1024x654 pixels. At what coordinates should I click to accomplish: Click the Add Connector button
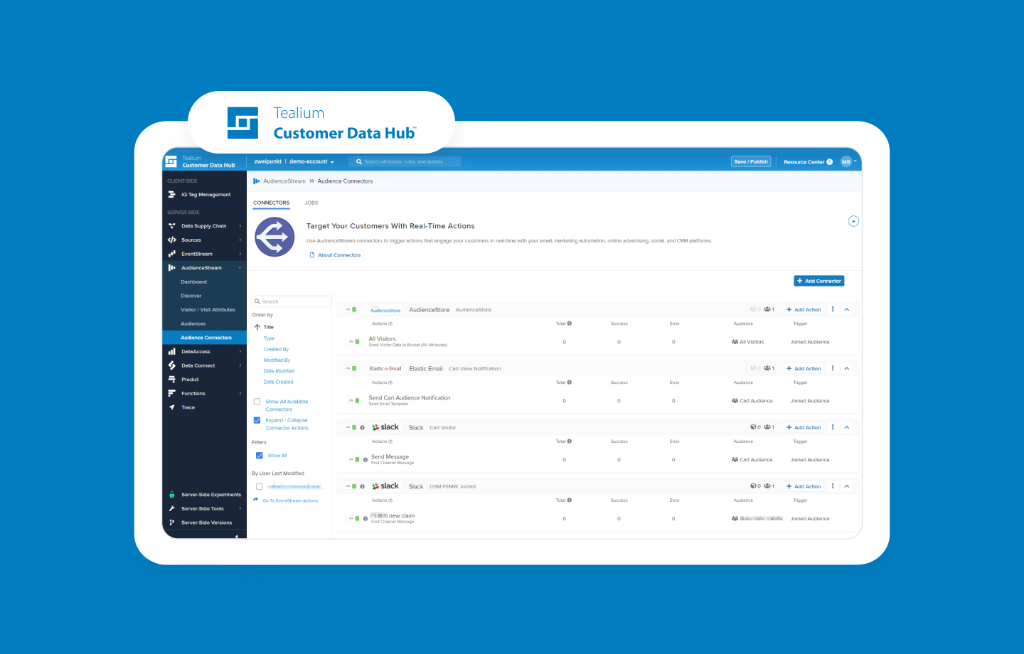[x=819, y=281]
